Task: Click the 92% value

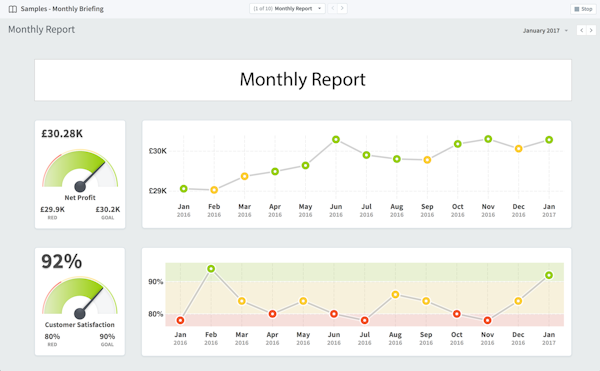Action: pyautogui.click(x=62, y=262)
